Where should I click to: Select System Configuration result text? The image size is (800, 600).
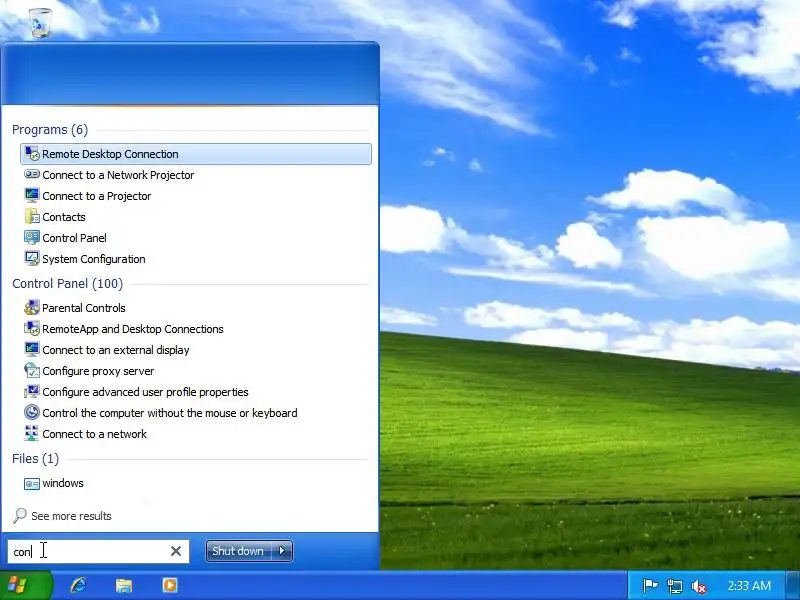(x=93, y=259)
